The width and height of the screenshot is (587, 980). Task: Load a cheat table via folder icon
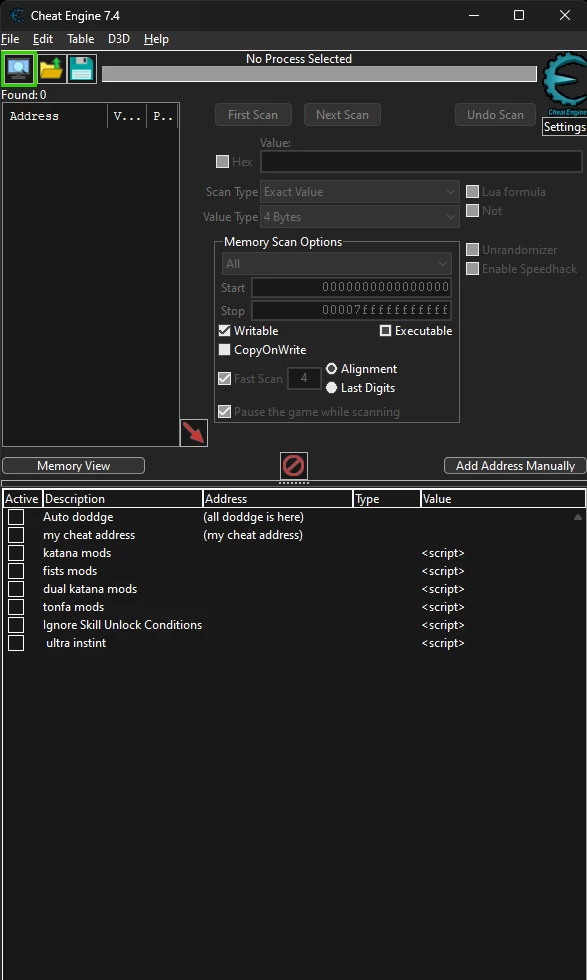(51, 69)
